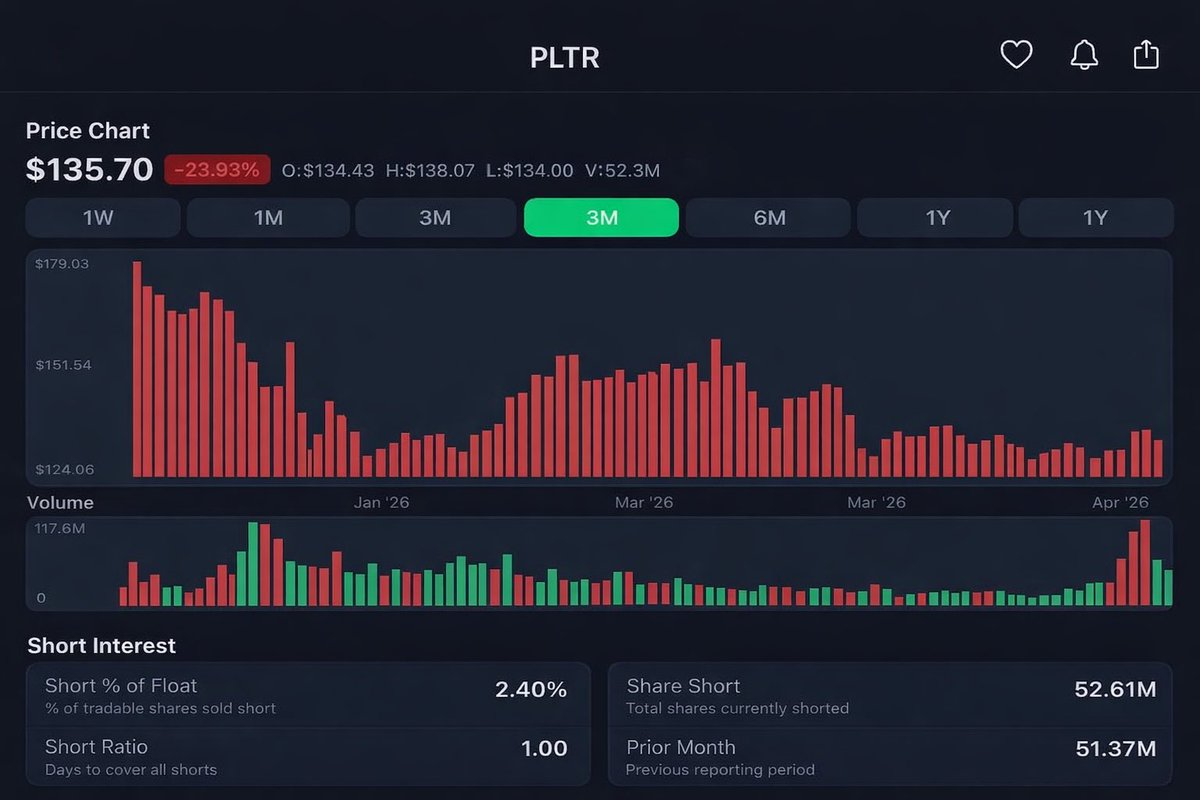
Task: Click the -23.93% change badge
Action: tap(218, 169)
